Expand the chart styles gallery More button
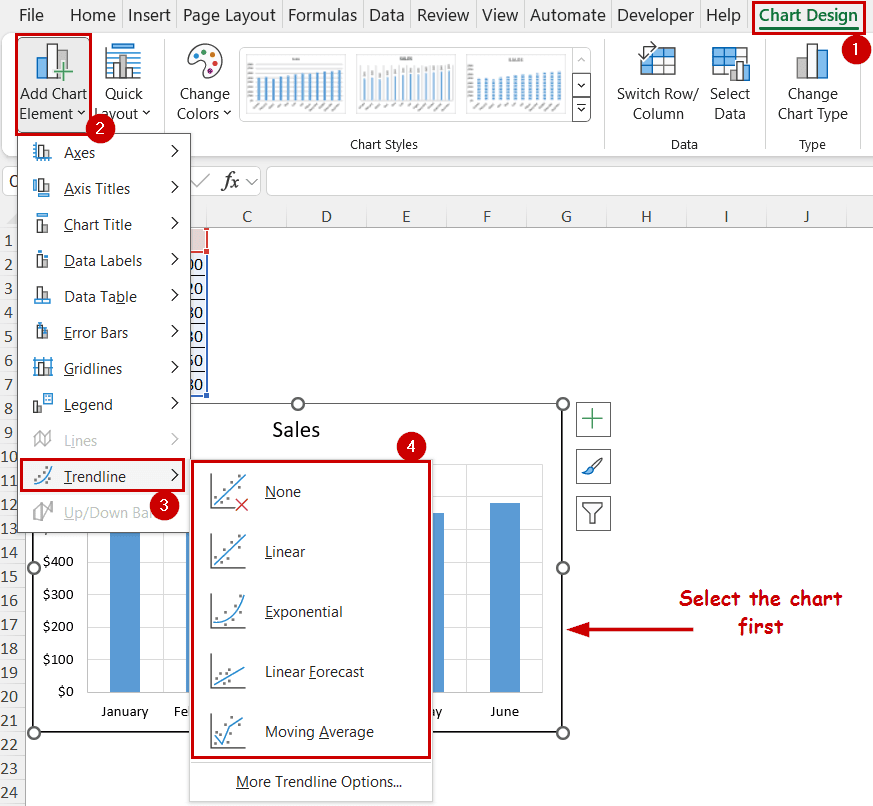 [x=581, y=109]
